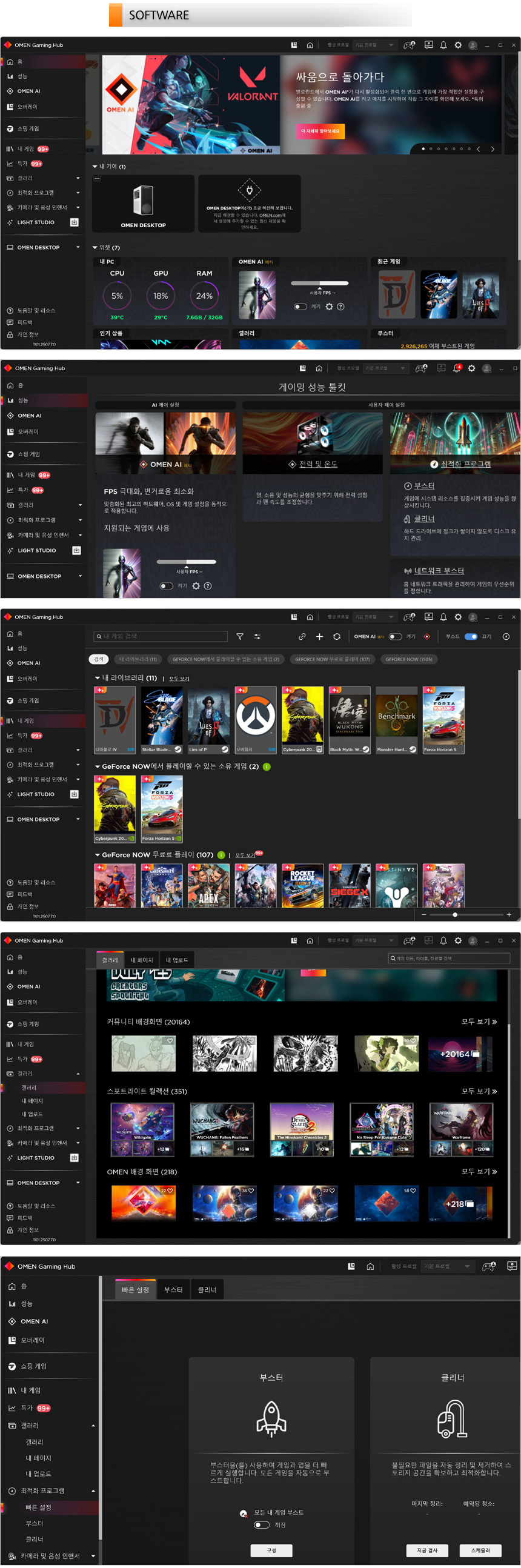The width and height of the screenshot is (521, 1568).
Task: Select the GEFORCE NOW (1505) filter chip
Action: tap(408, 659)
